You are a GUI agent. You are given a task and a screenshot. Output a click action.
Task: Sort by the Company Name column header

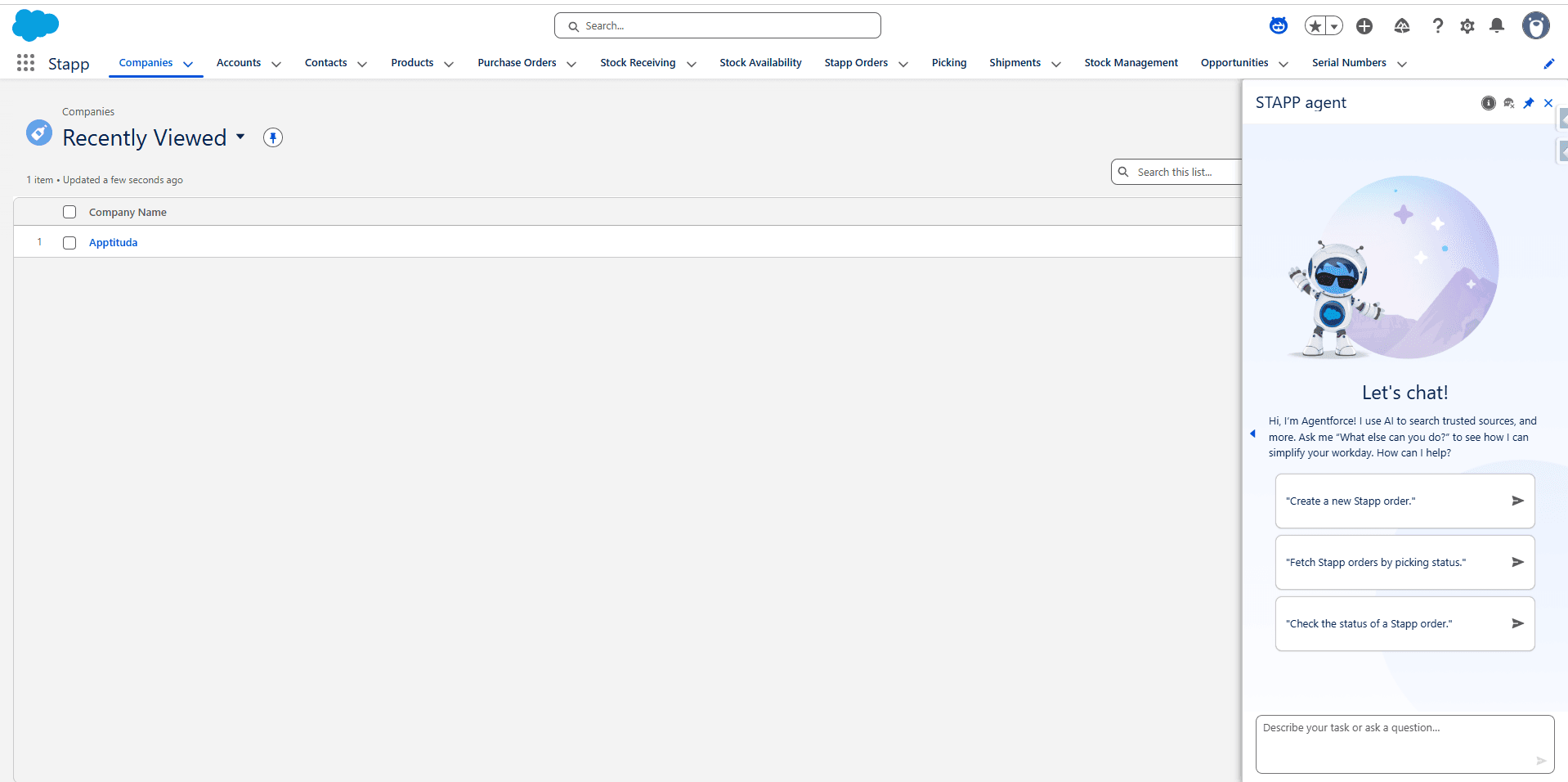pyautogui.click(x=128, y=213)
